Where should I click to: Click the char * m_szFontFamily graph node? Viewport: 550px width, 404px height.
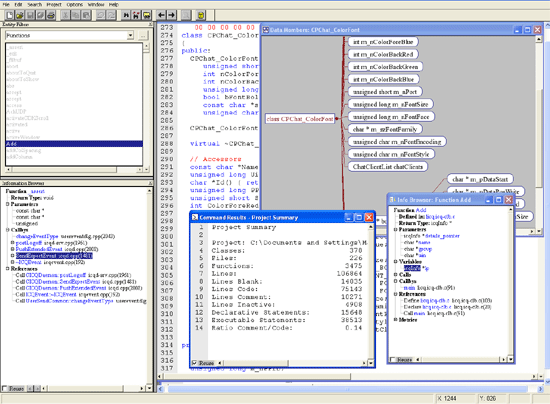coord(385,129)
